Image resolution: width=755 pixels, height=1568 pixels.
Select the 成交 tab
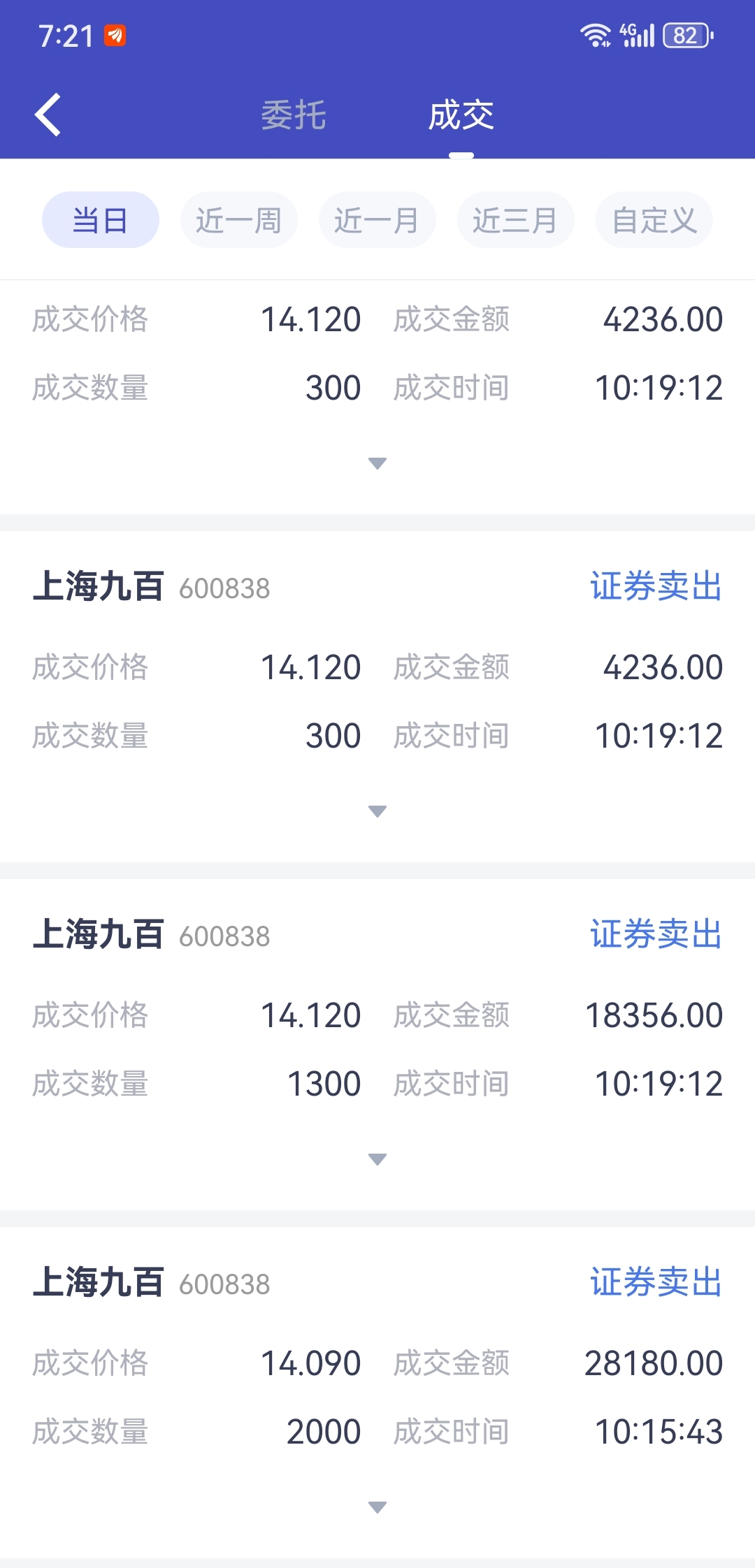click(x=461, y=115)
